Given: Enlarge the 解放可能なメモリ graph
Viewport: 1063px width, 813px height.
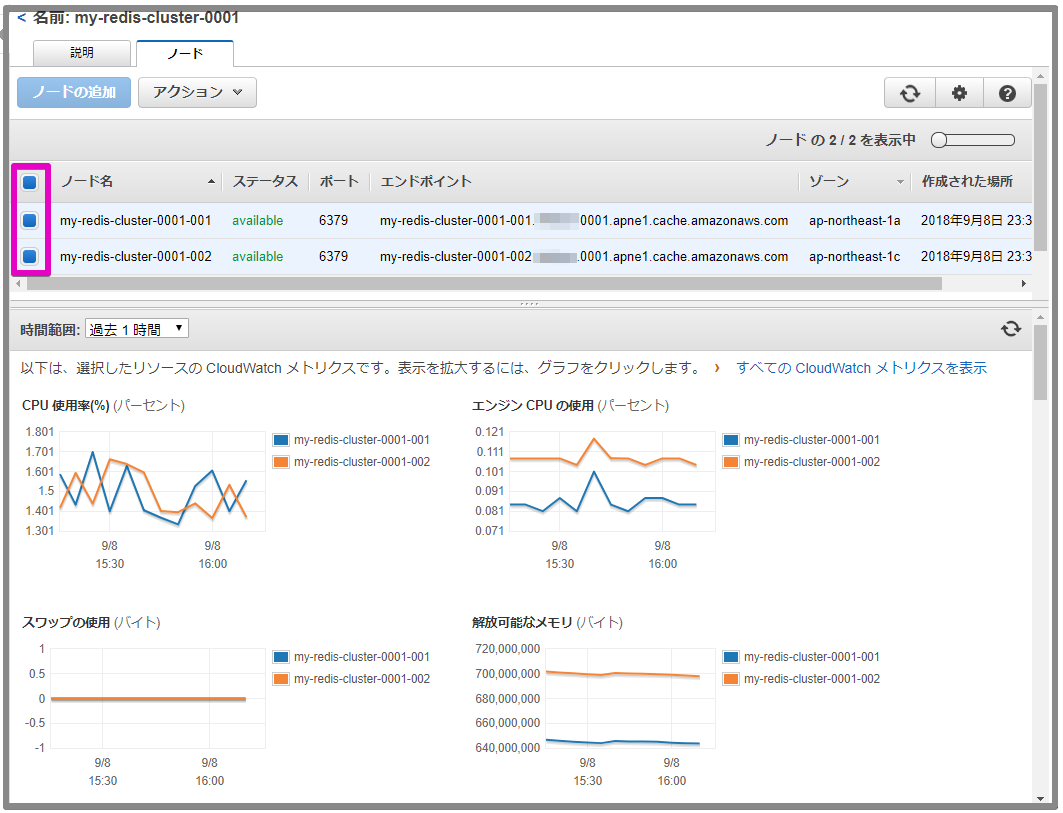Looking at the screenshot, I should pos(630,698).
